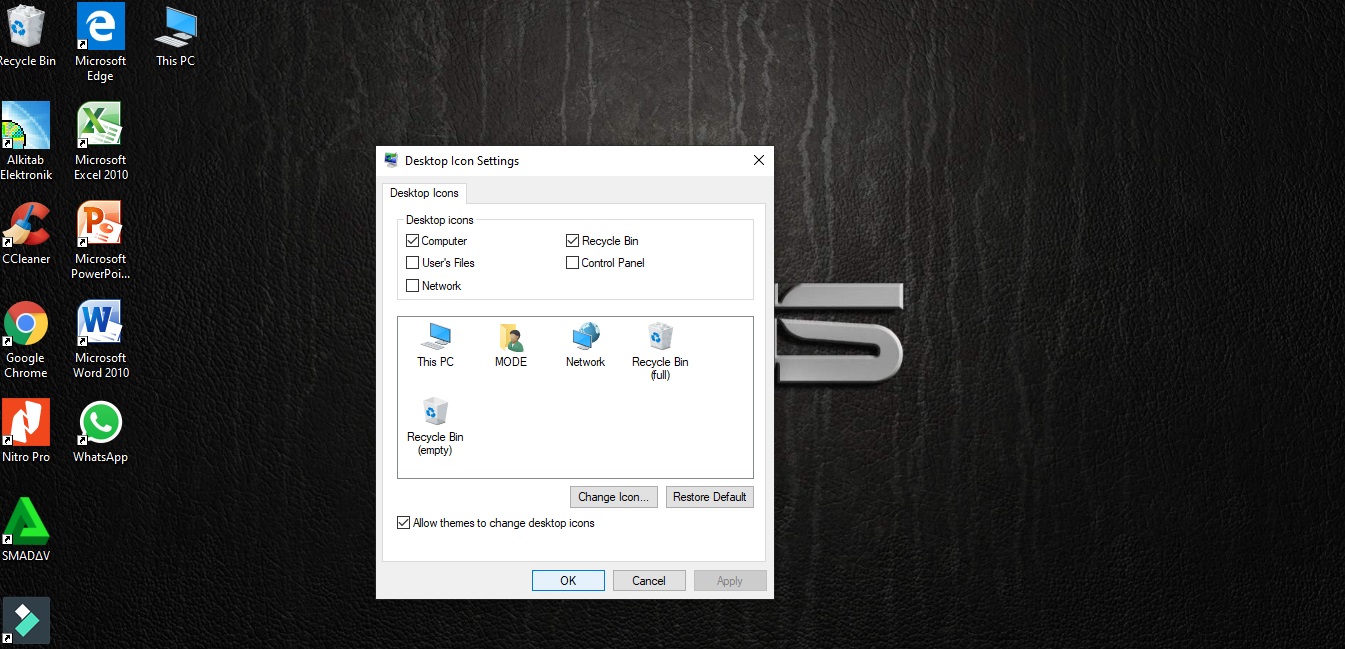Viewport: 1345px width, 649px height.
Task: Launch Microsoft Excel 2010
Action: click(x=100, y=128)
